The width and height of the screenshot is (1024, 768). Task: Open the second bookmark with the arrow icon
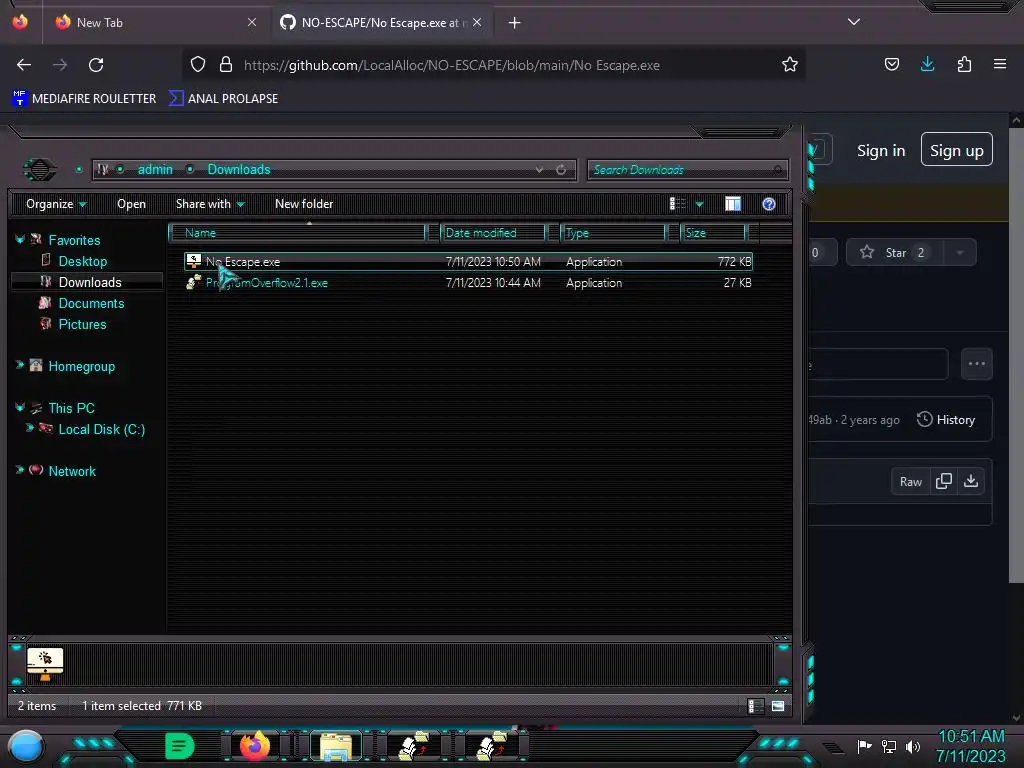[x=223, y=99]
